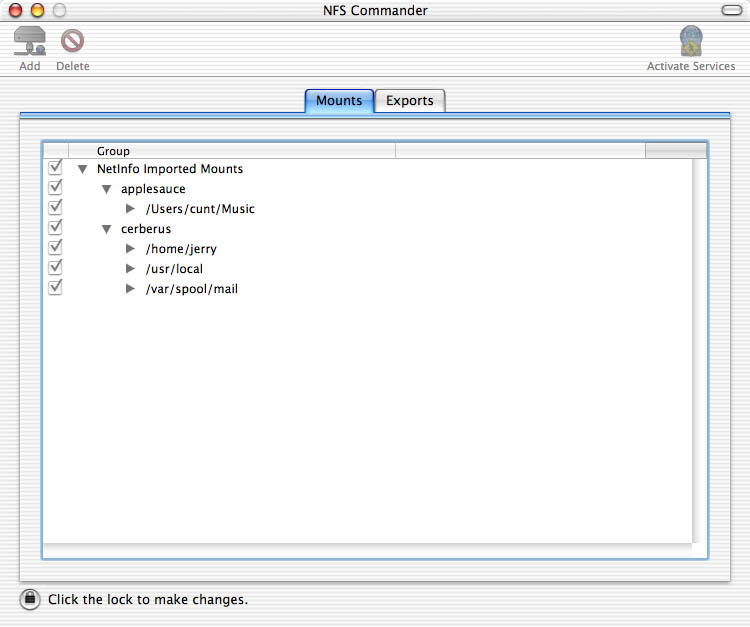750x627 pixels.
Task: Switch to the Exports tab
Action: tap(410, 101)
